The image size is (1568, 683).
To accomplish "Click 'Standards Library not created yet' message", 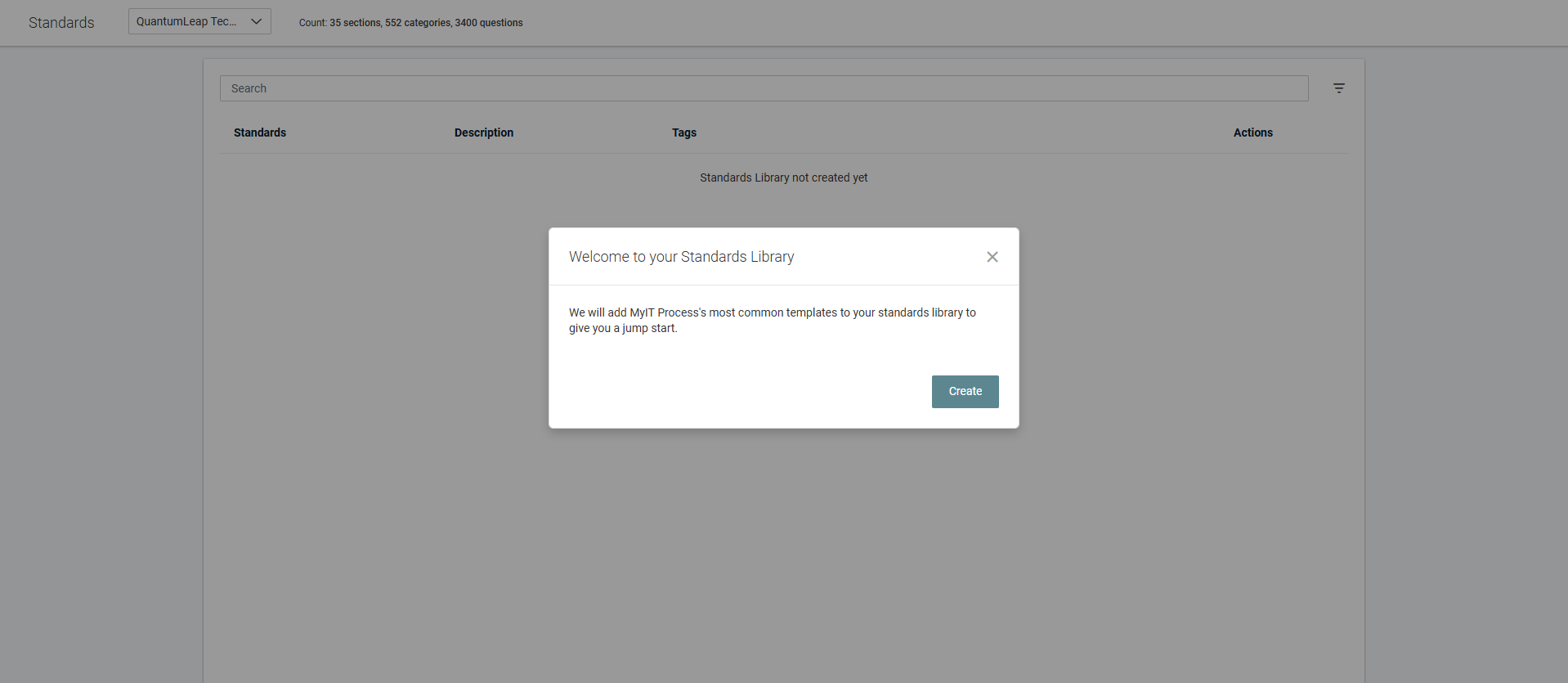I will coord(783,177).
